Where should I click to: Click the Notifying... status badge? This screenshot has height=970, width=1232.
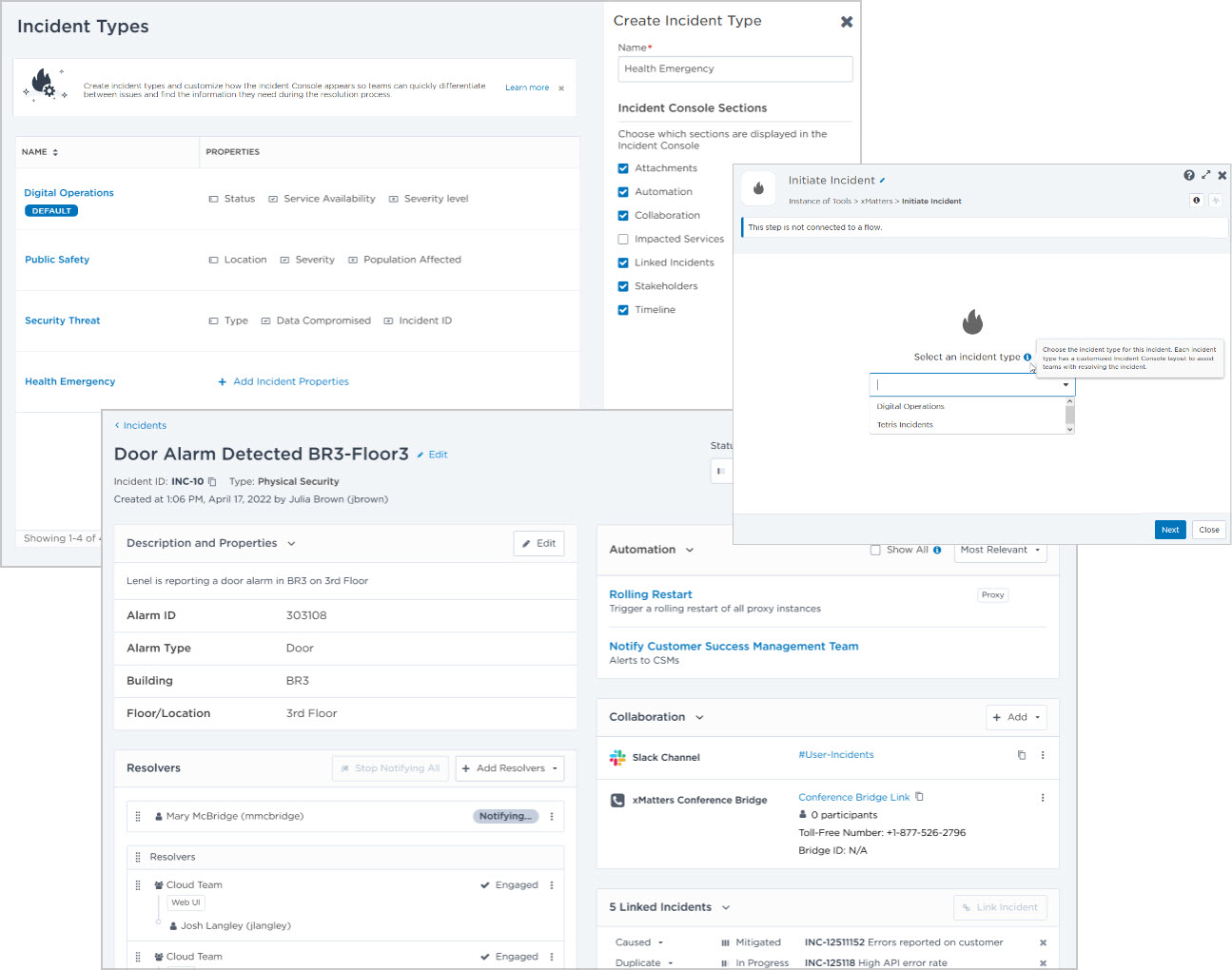tap(506, 816)
